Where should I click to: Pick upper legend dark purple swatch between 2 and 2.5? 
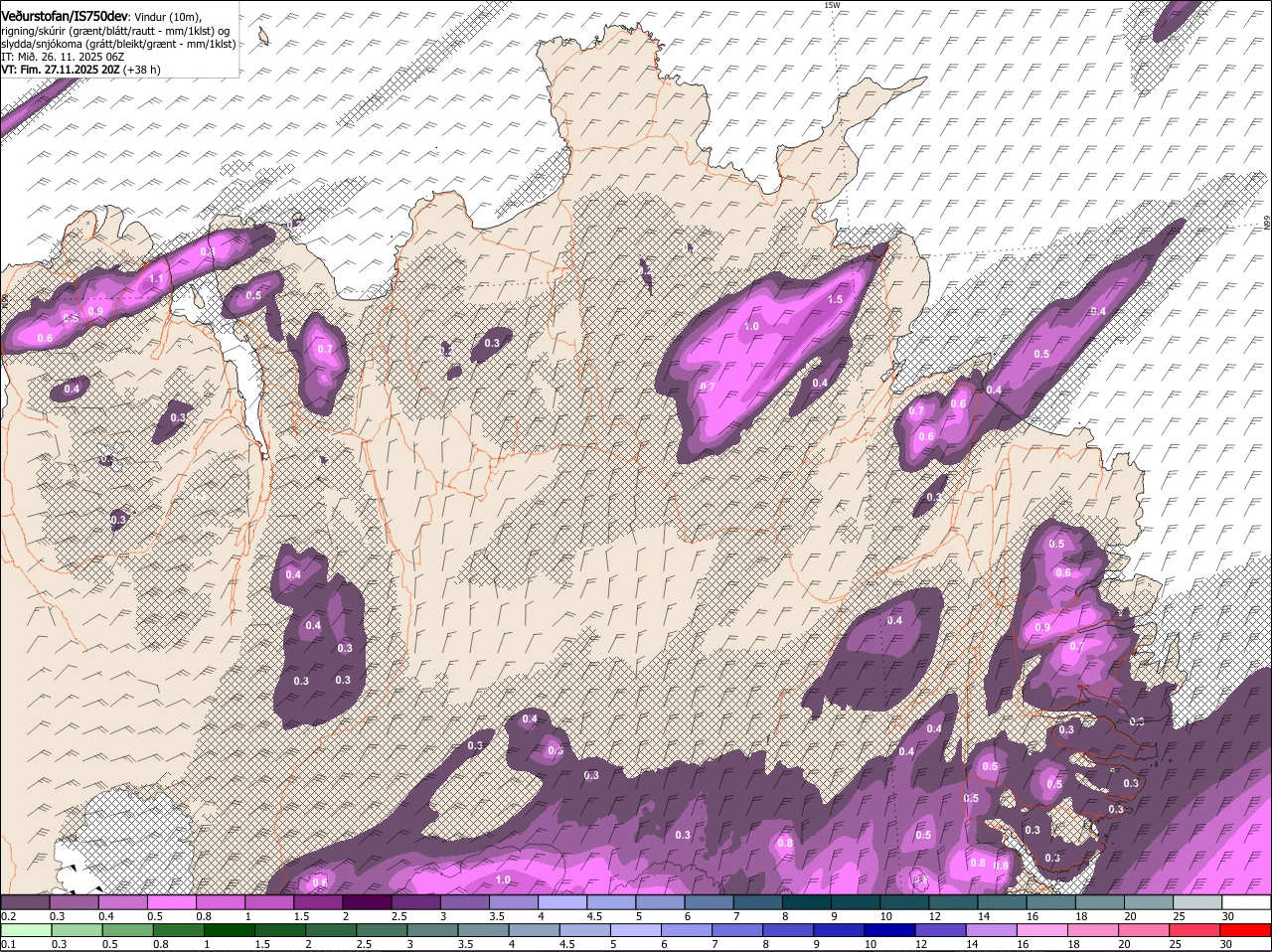point(367,902)
